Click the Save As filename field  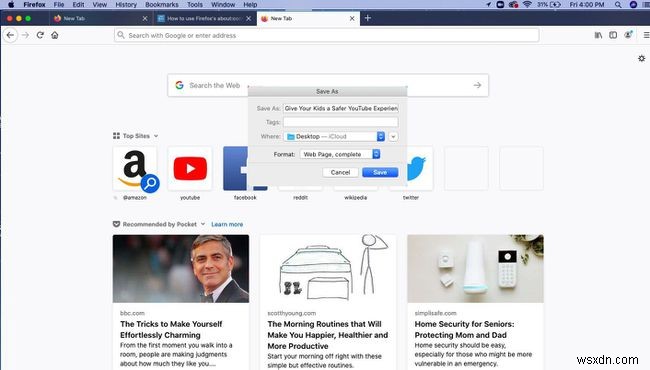(x=341, y=108)
